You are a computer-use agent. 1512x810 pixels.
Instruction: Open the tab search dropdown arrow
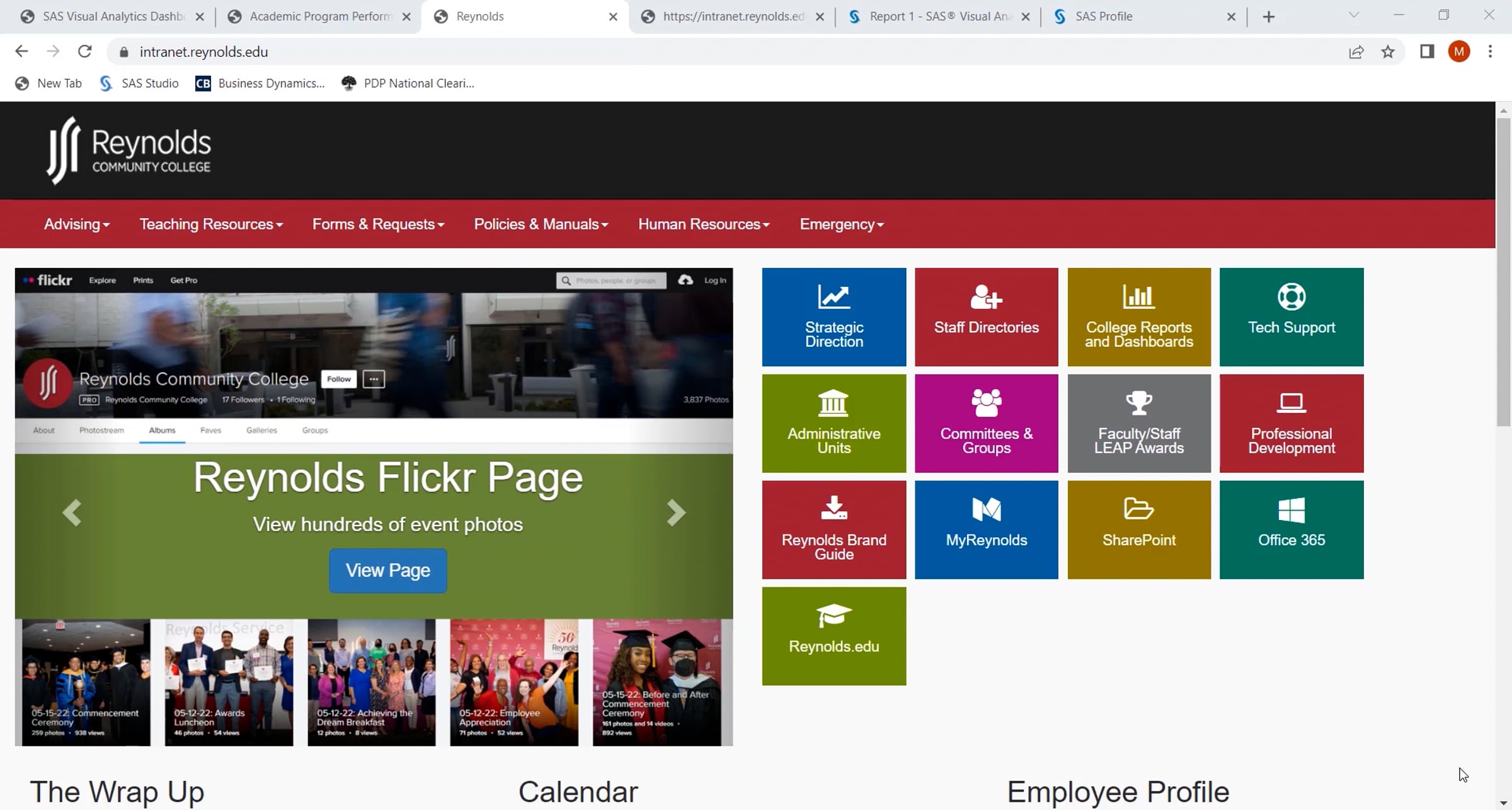click(1354, 16)
